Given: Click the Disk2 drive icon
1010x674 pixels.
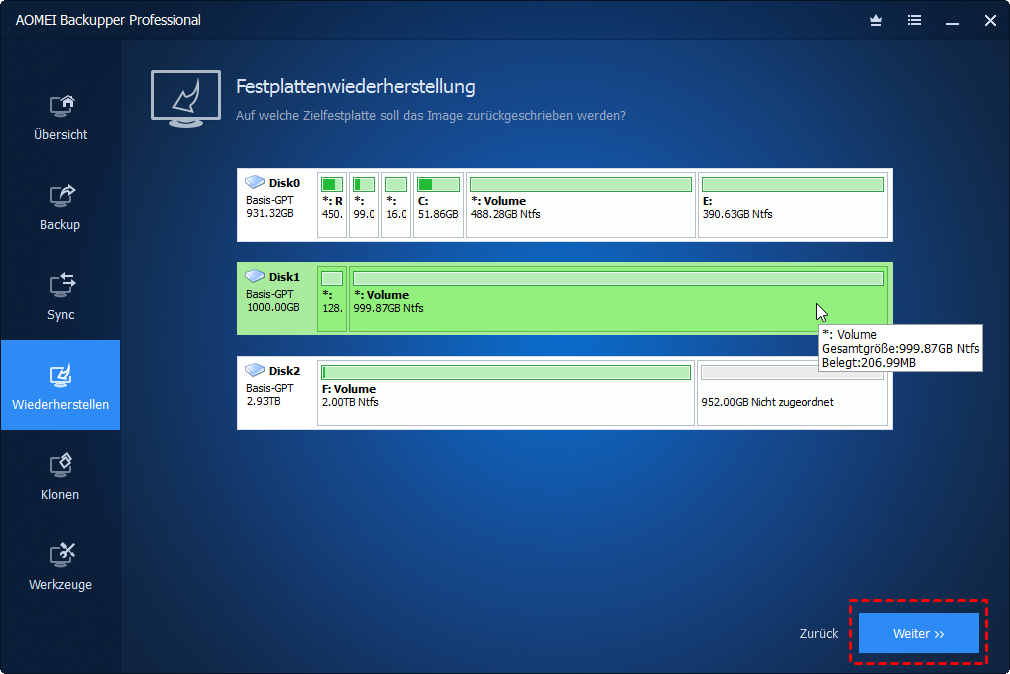Looking at the screenshot, I should click(x=255, y=370).
